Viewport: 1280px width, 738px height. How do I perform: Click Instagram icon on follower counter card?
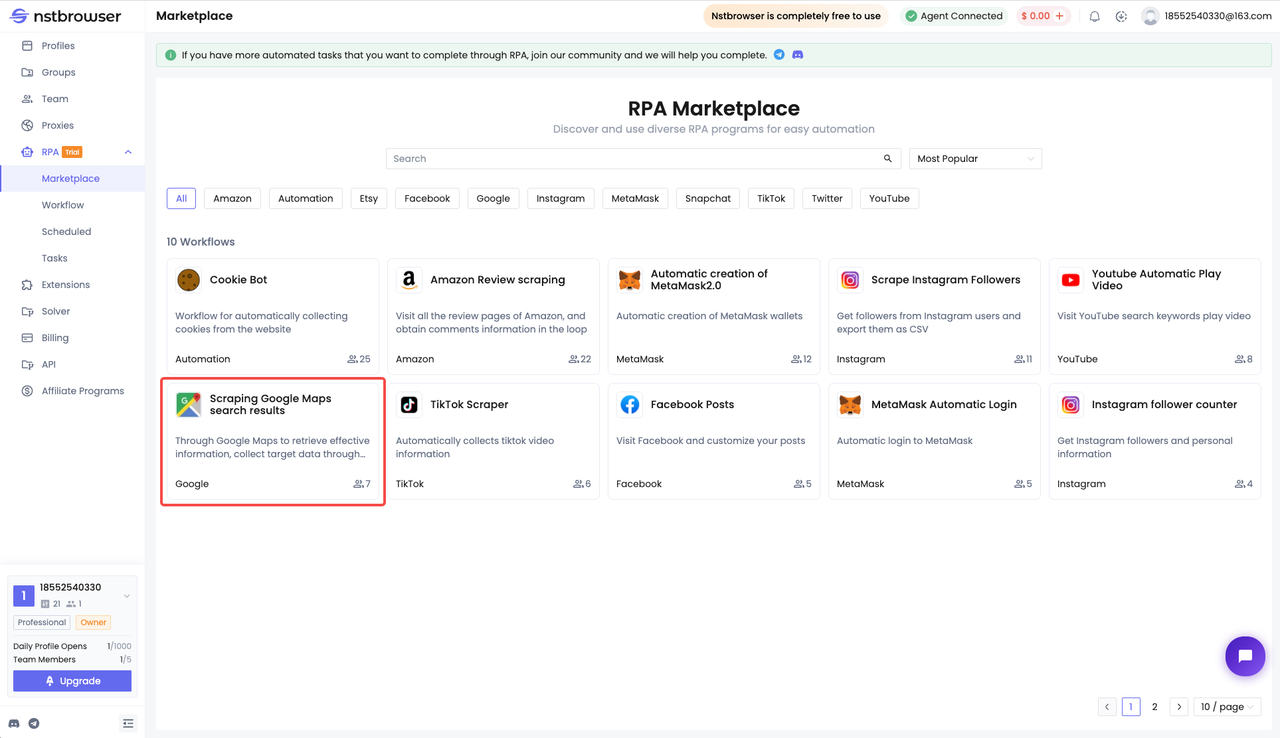pyautogui.click(x=1070, y=404)
